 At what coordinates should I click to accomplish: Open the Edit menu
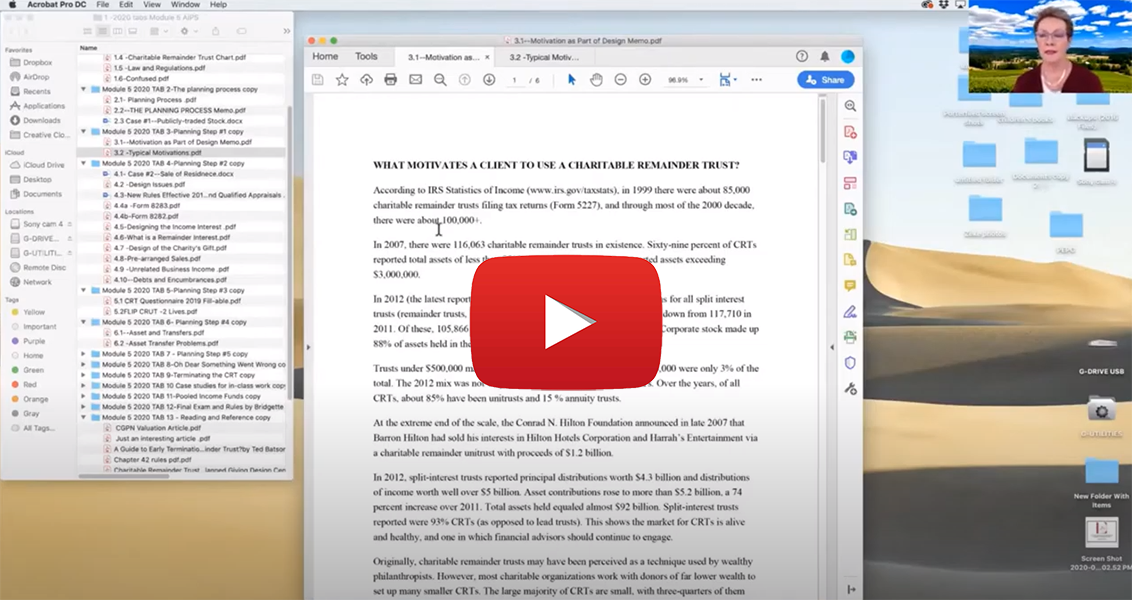coord(126,4)
